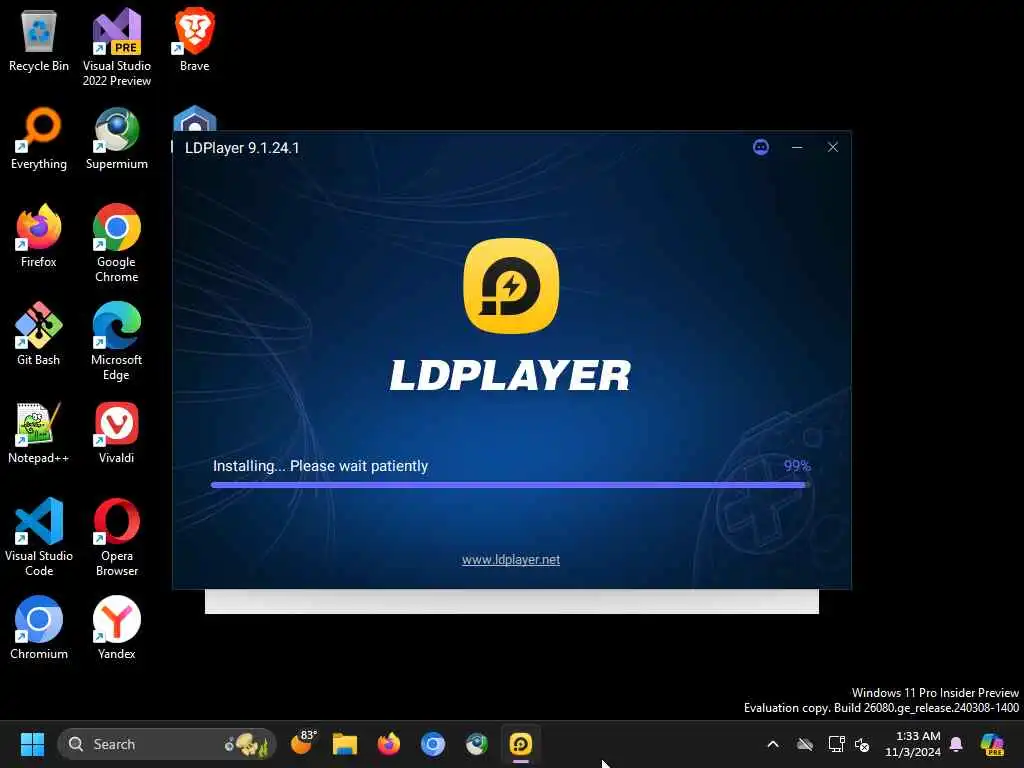The height and width of the screenshot is (768, 1024).
Task: Expand the hidden system tray icons chevron
Action: (x=773, y=744)
